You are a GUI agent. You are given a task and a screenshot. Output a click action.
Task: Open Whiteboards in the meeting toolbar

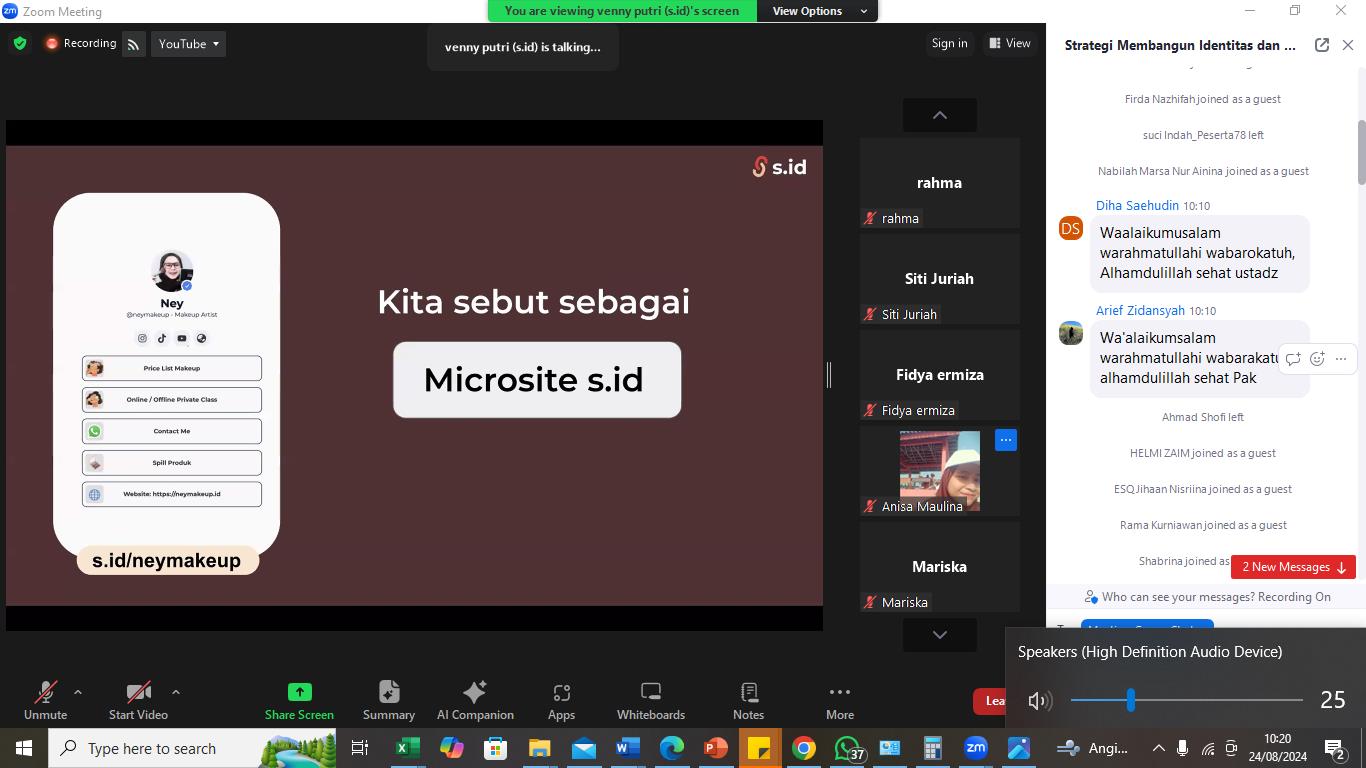tap(651, 699)
